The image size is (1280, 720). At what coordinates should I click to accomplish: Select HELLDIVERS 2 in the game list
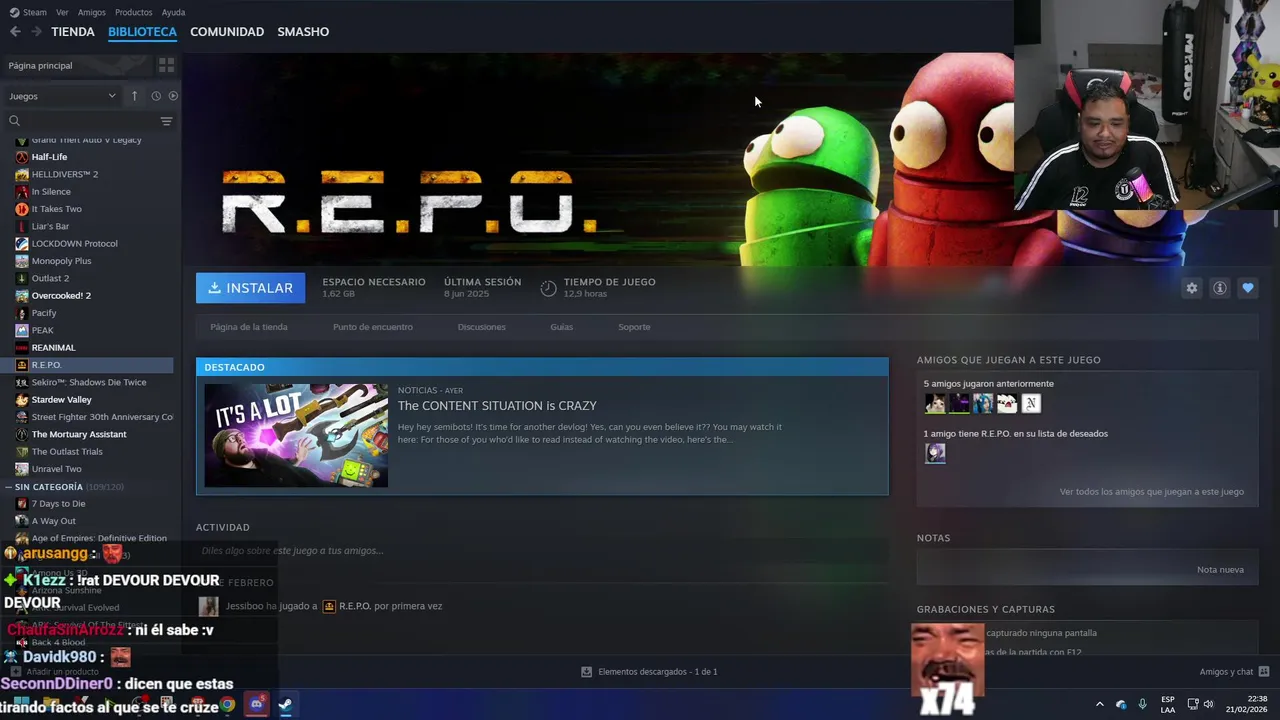pyautogui.click(x=64, y=174)
